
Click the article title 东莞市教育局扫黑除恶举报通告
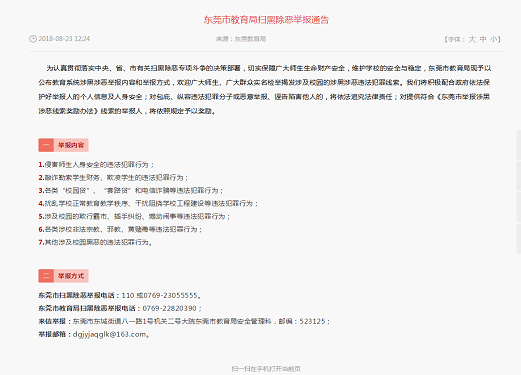(x=266, y=20)
